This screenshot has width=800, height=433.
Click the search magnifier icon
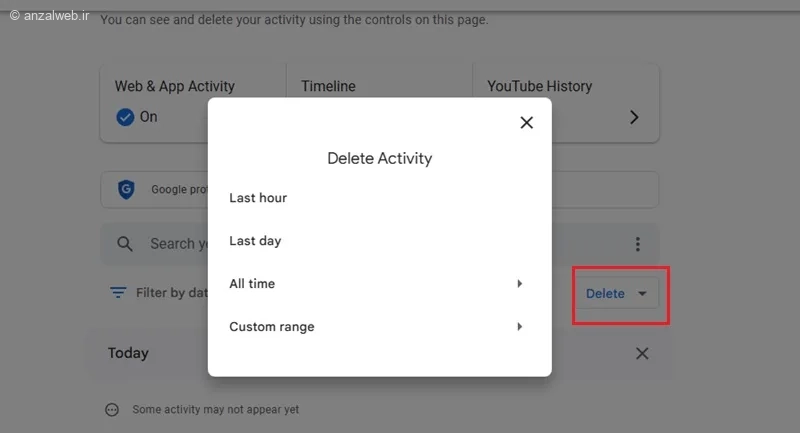tap(125, 244)
